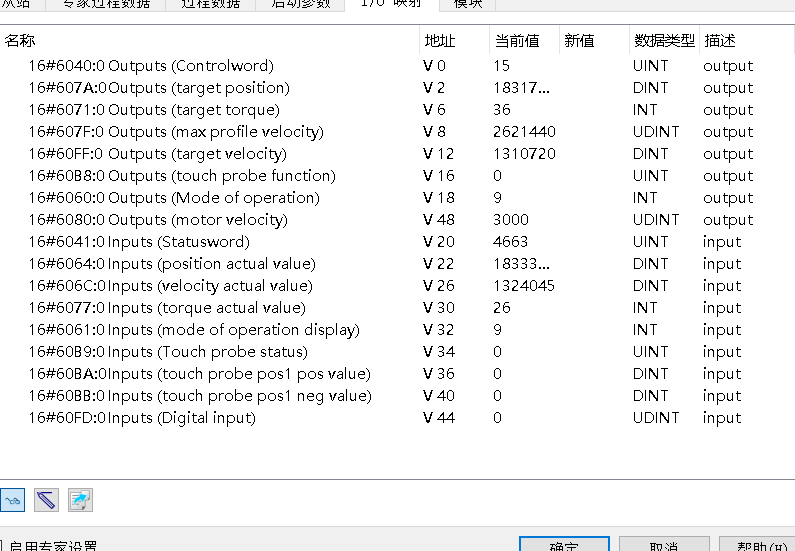Click current value 1324045

coord(524,286)
